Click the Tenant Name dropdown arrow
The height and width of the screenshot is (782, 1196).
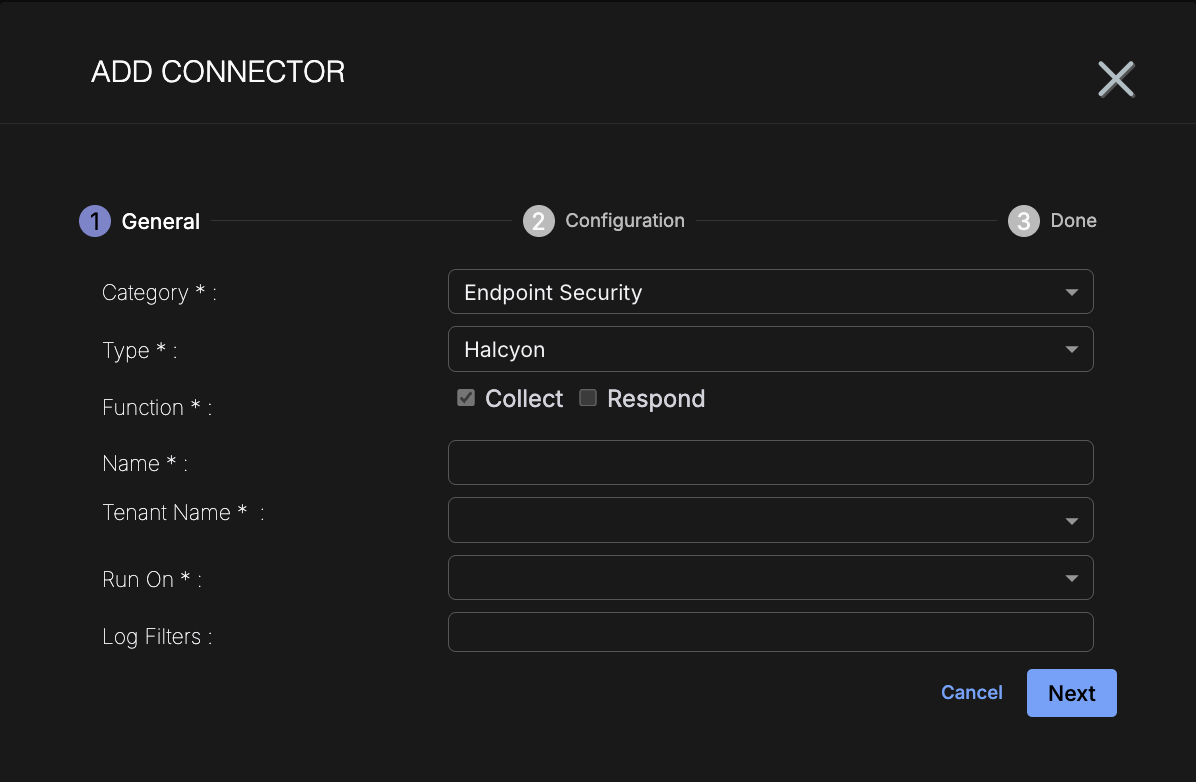pos(1071,521)
